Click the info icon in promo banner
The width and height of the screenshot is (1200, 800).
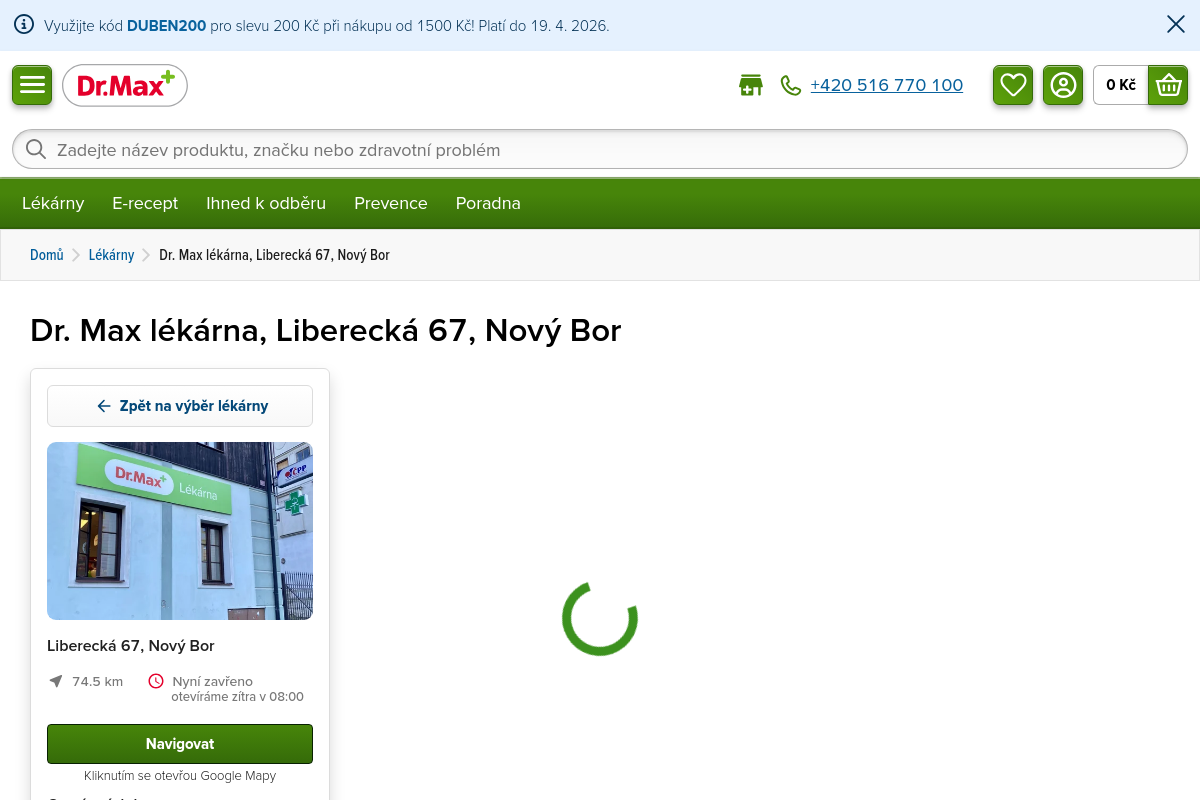(24, 25)
